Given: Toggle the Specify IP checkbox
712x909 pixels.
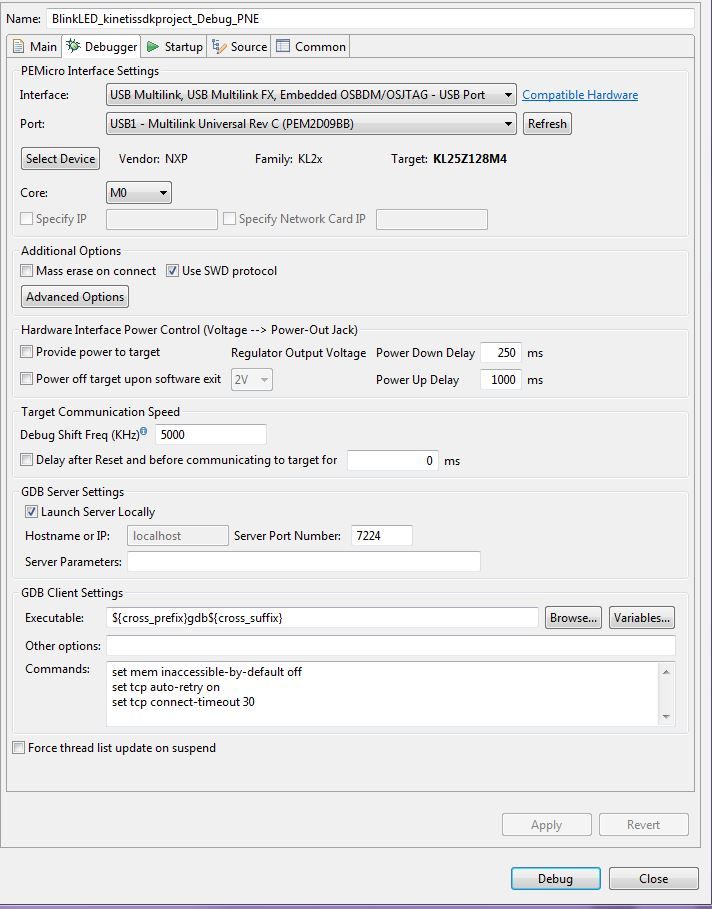Looking at the screenshot, I should [27, 219].
